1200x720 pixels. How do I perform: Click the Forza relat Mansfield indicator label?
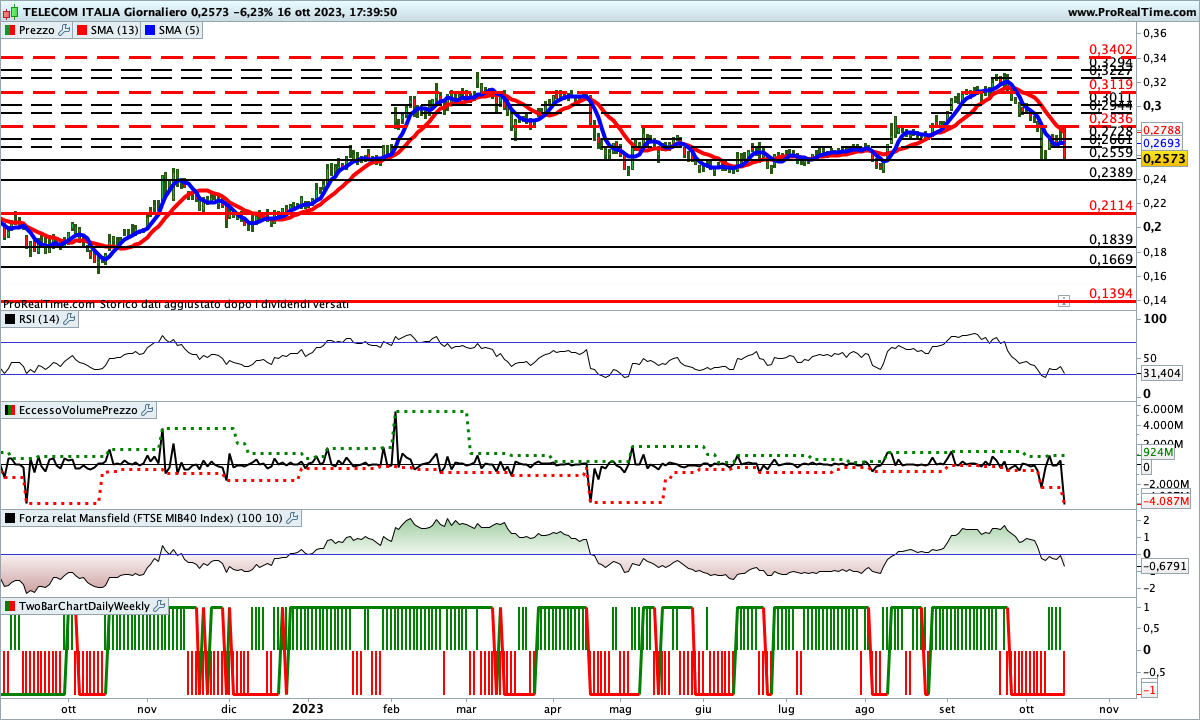pyautogui.click(x=149, y=518)
